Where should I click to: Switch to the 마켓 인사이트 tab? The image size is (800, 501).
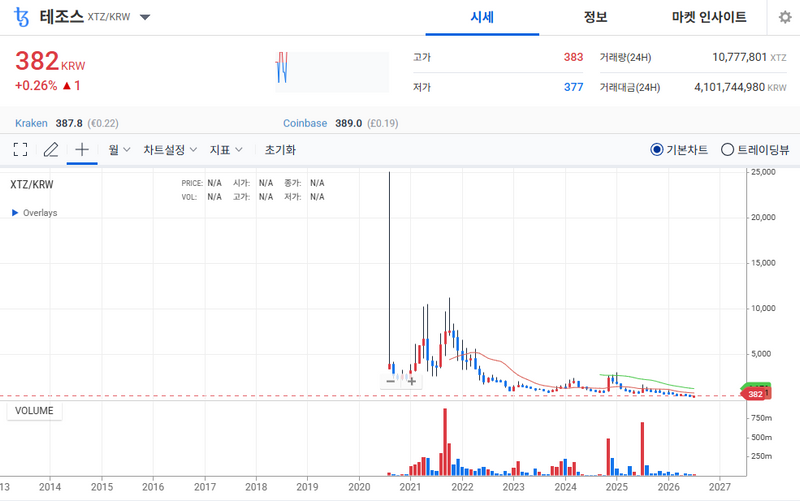[x=709, y=17]
